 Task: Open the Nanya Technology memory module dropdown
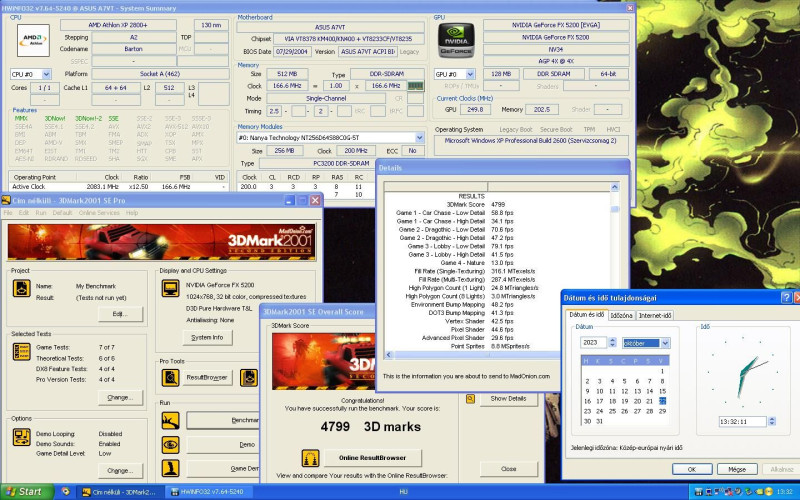[x=419, y=138]
